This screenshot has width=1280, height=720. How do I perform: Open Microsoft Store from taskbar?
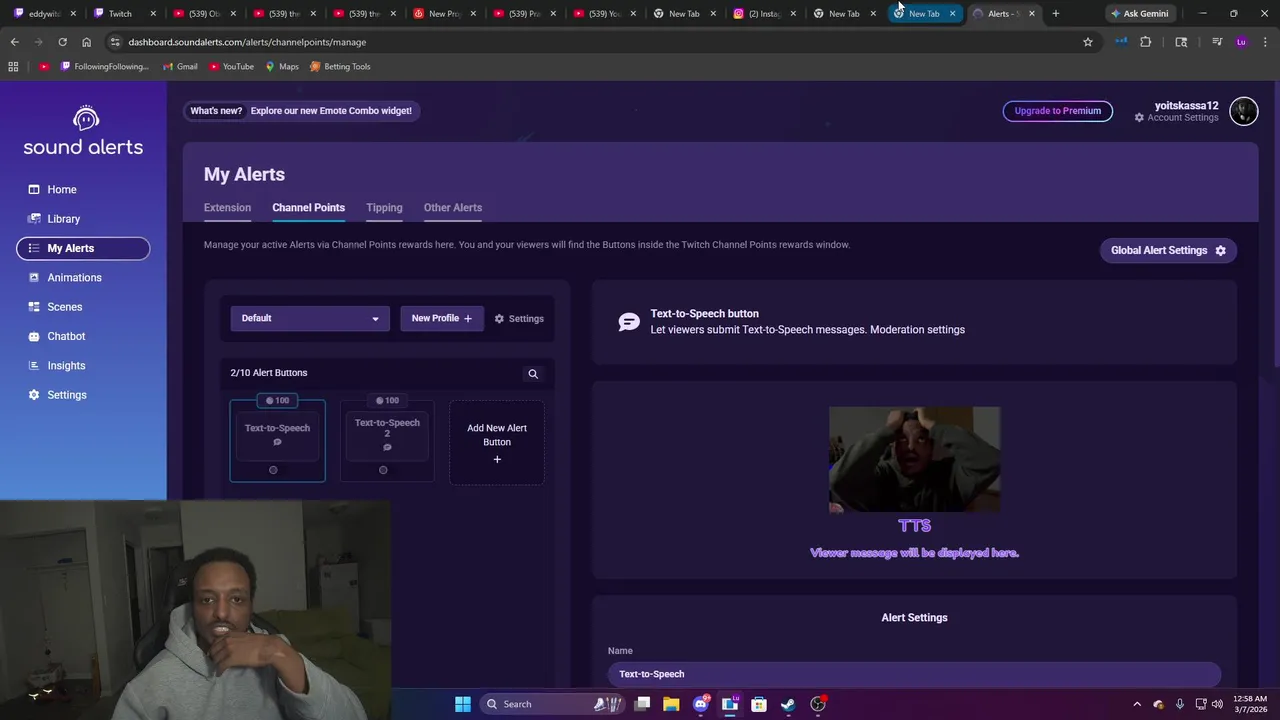pos(759,704)
